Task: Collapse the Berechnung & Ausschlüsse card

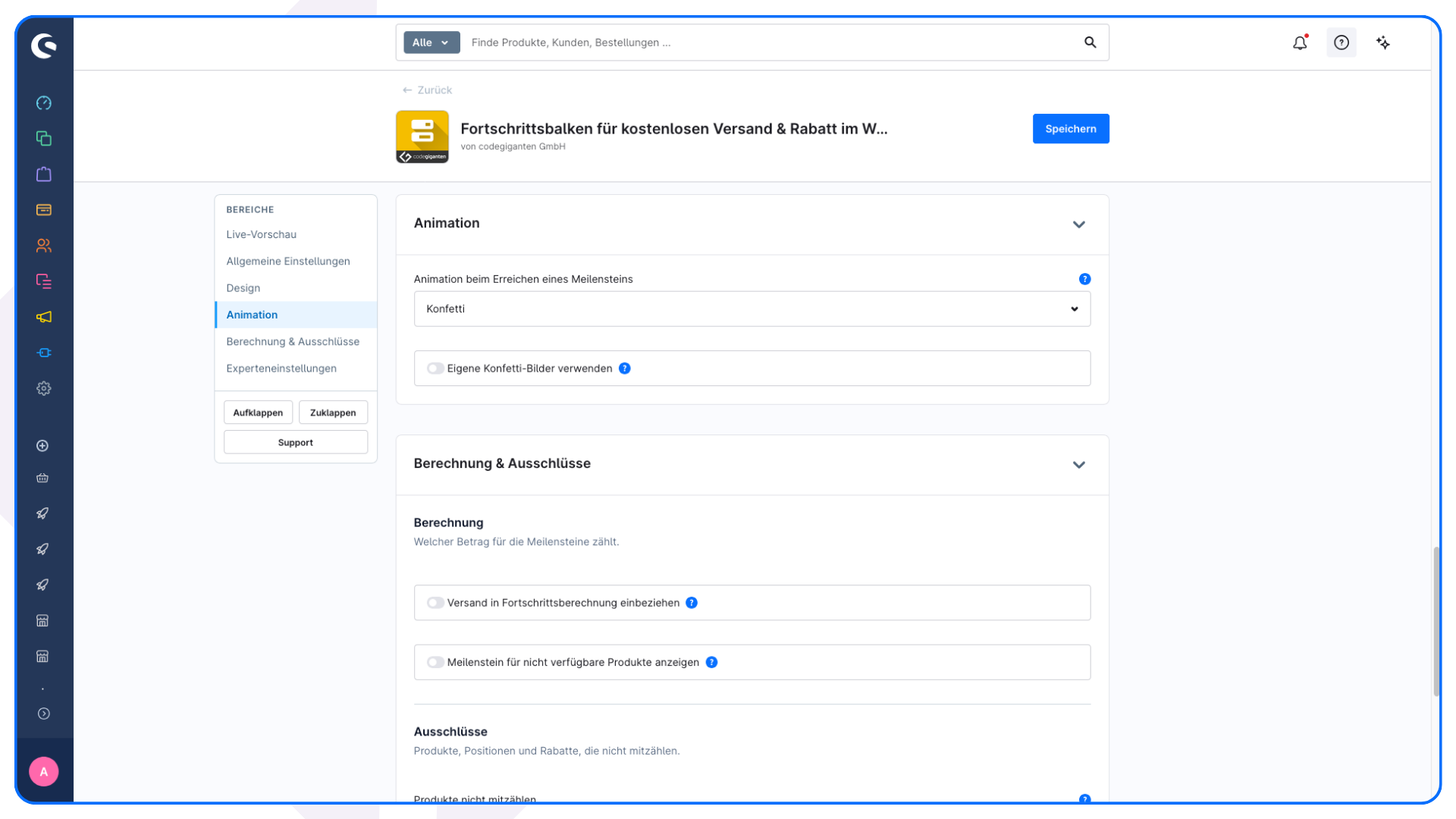Action: click(1079, 465)
